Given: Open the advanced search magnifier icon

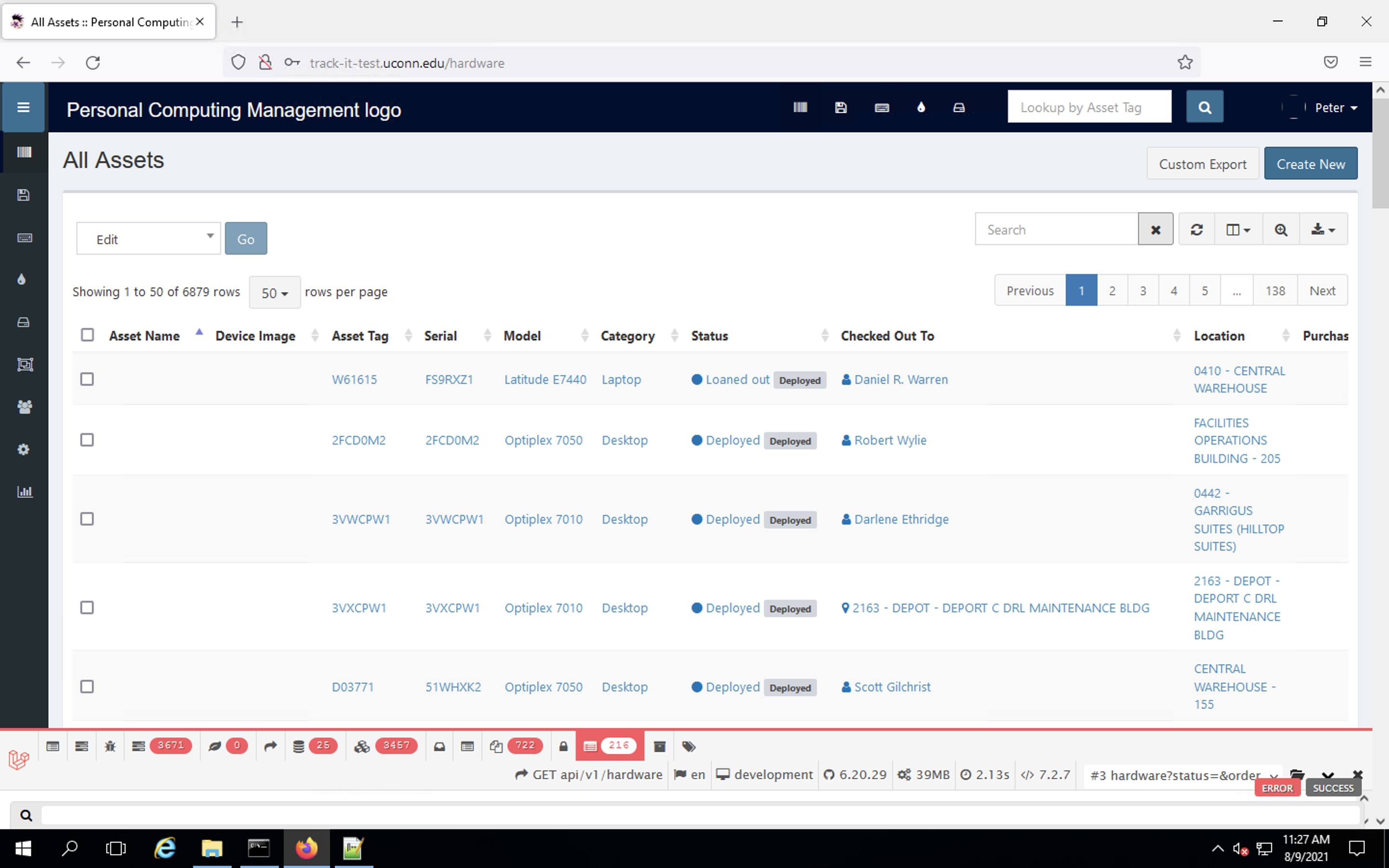Looking at the screenshot, I should point(1281,230).
